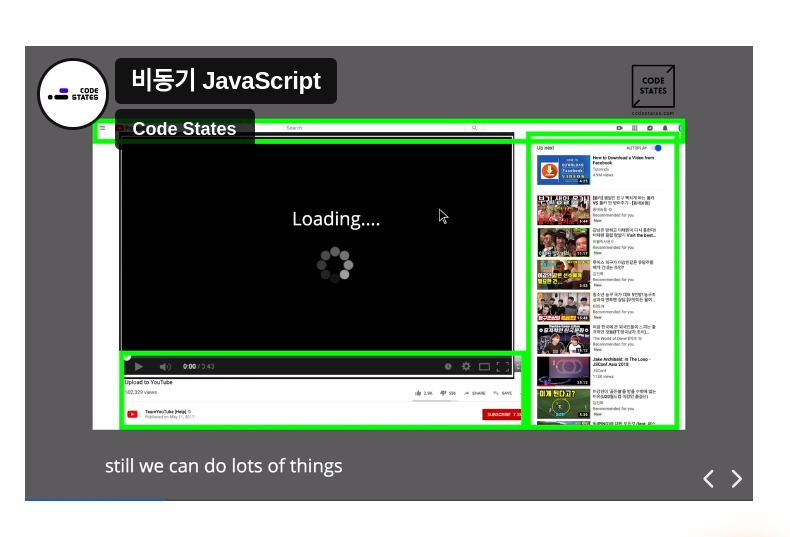Open the '이게 된다고?' soccer video thumbnail
This screenshot has width=790, height=537.
click(563, 404)
